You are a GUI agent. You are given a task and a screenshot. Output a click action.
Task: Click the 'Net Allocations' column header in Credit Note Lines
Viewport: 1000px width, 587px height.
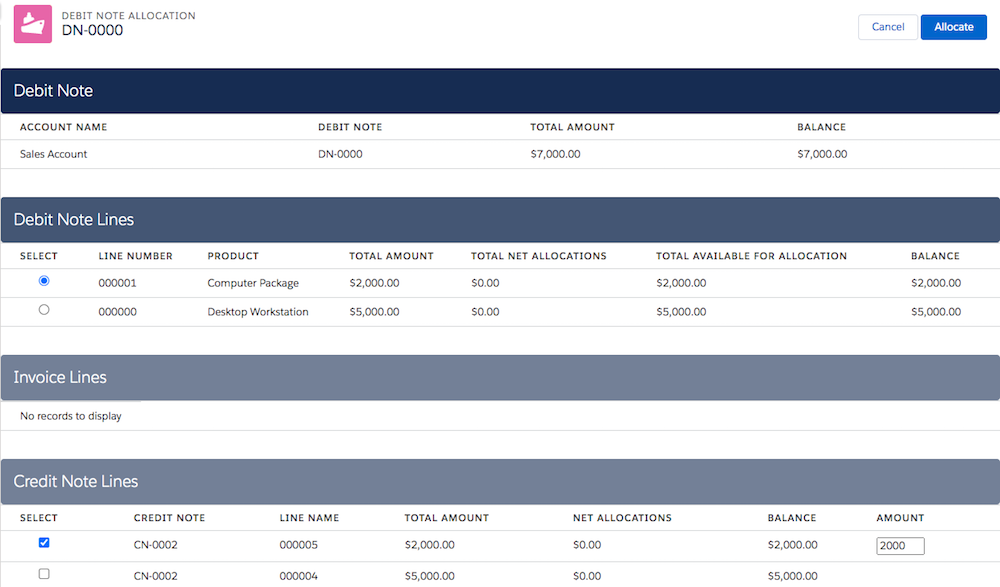pos(622,518)
